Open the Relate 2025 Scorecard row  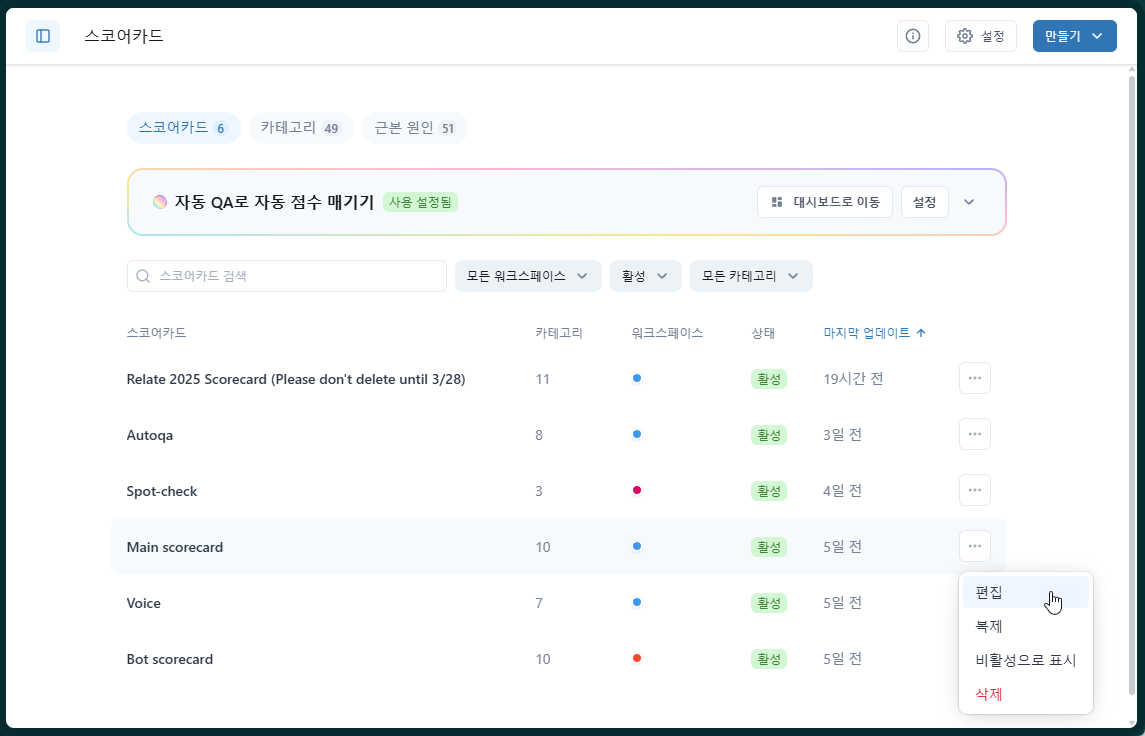[559, 379]
